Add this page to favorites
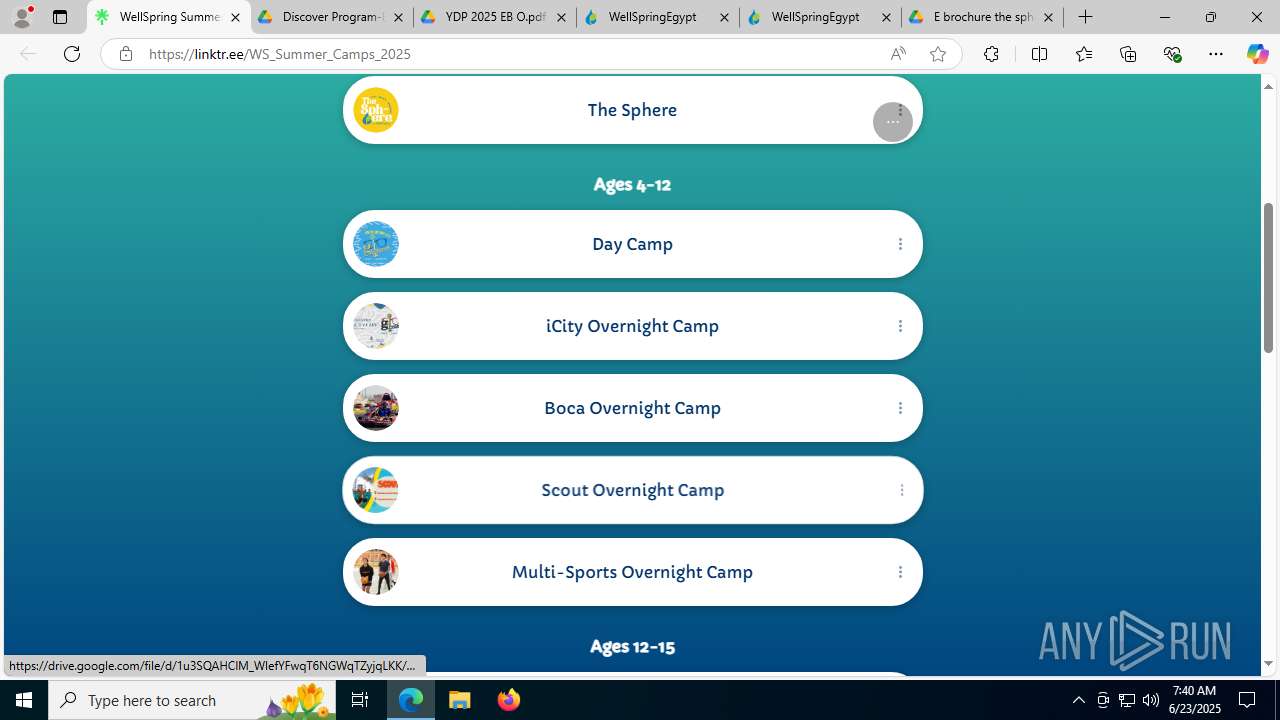The width and height of the screenshot is (1280, 720). 937,54
